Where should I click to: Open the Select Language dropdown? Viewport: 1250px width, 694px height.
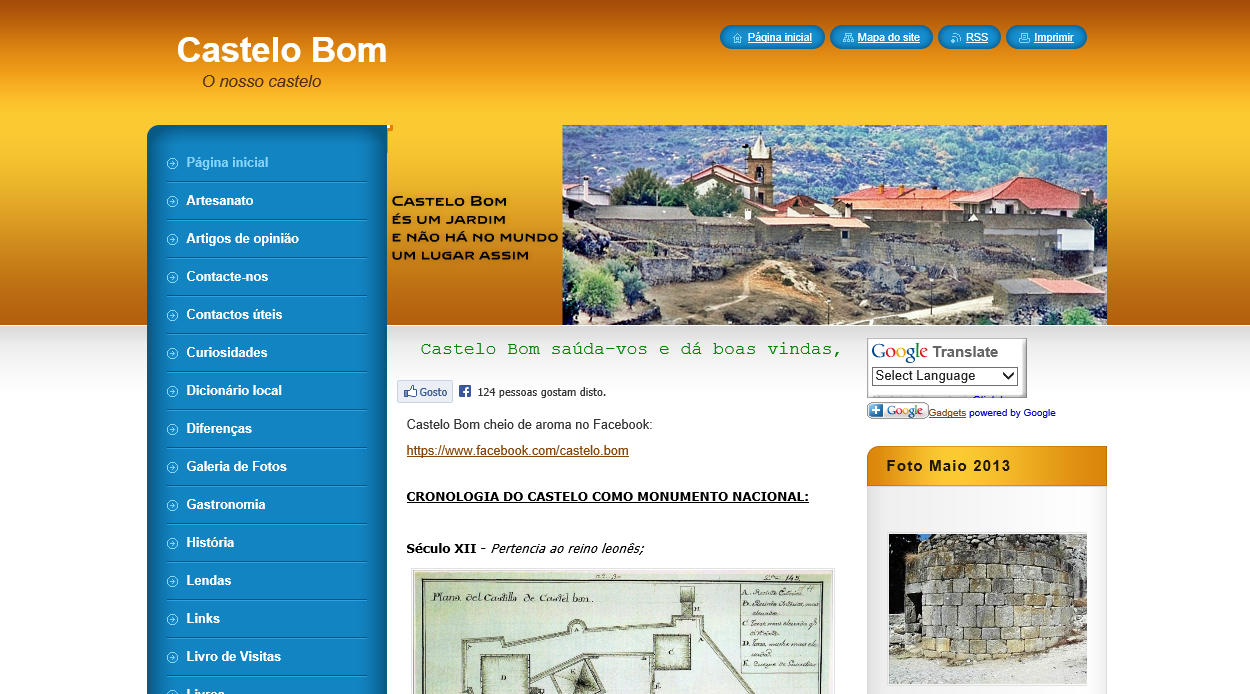coord(944,376)
